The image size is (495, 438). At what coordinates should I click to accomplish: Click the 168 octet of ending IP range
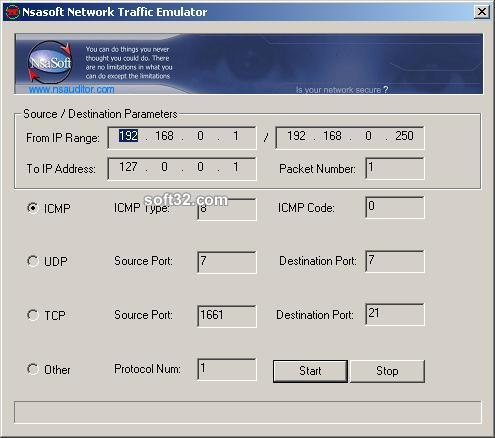click(x=332, y=136)
